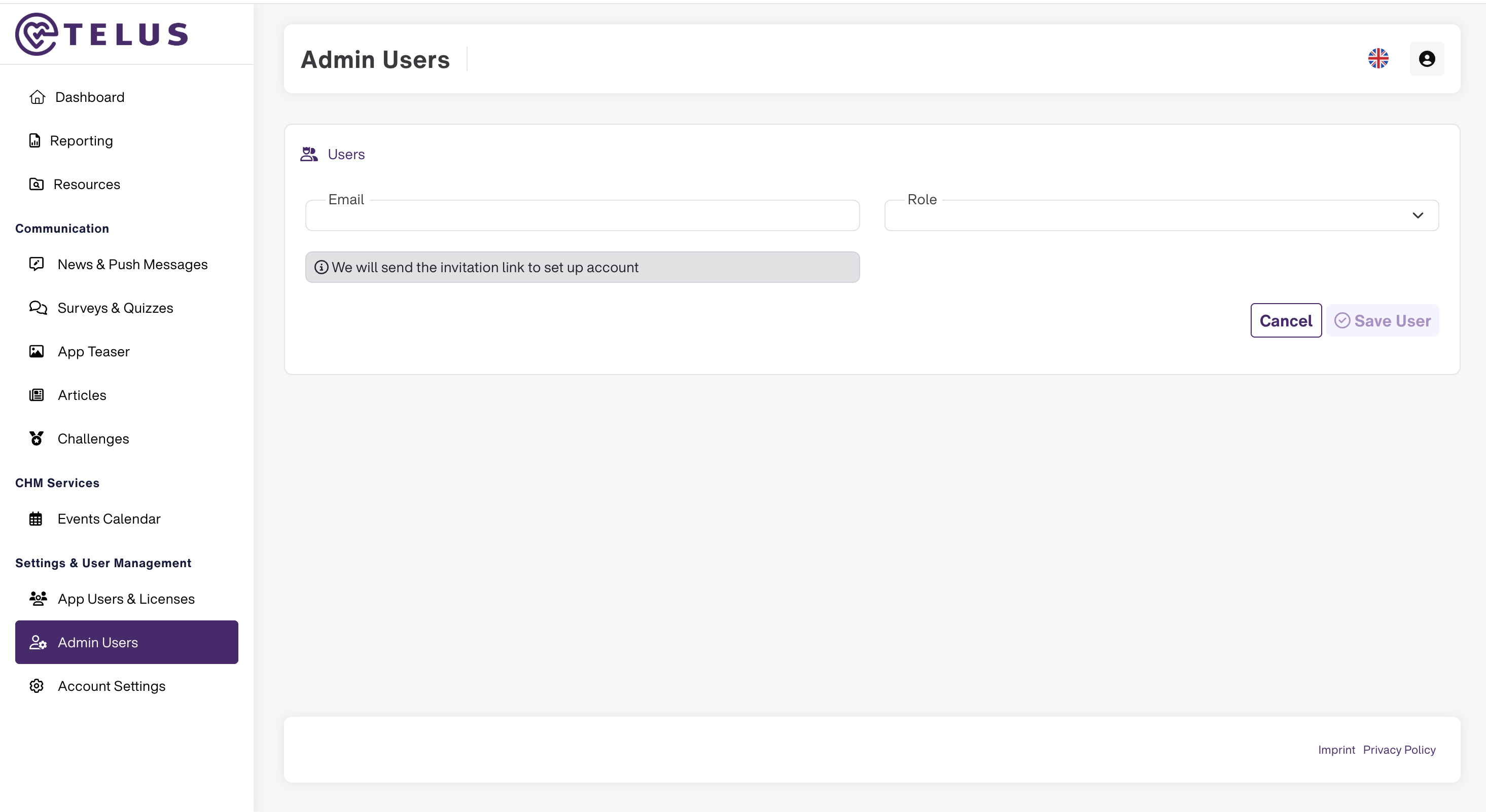Click the Challenges medal icon

click(37, 438)
